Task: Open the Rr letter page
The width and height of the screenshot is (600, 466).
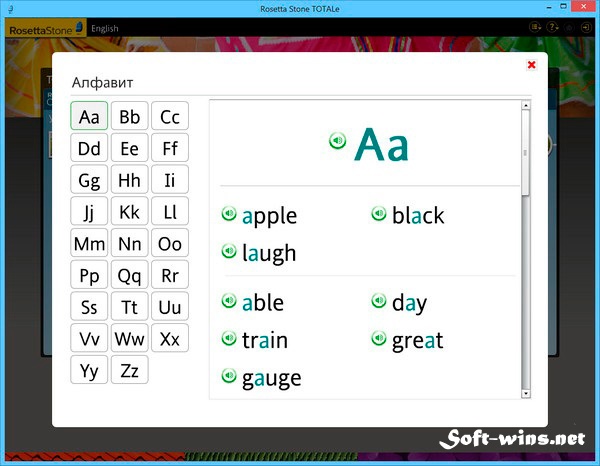Action: click(170, 275)
